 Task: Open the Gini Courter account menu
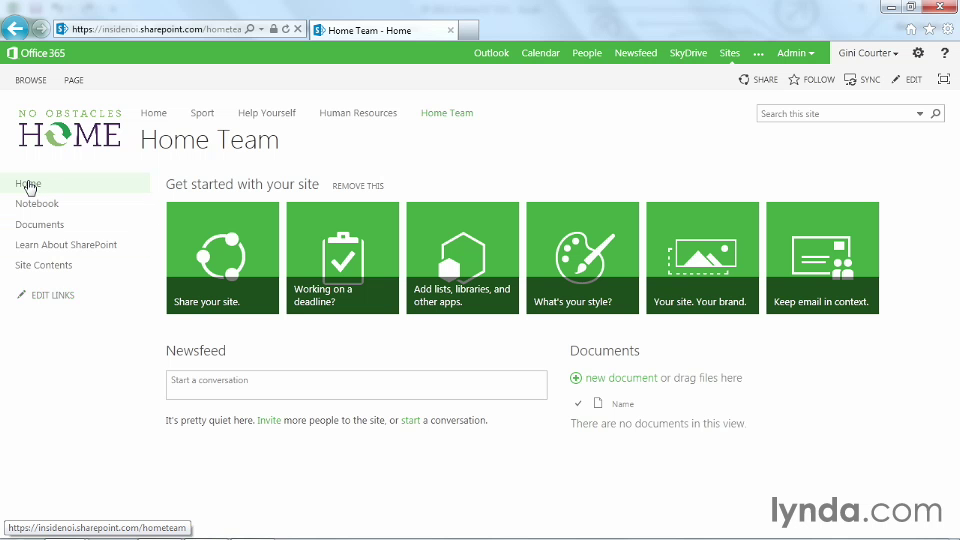coord(868,53)
